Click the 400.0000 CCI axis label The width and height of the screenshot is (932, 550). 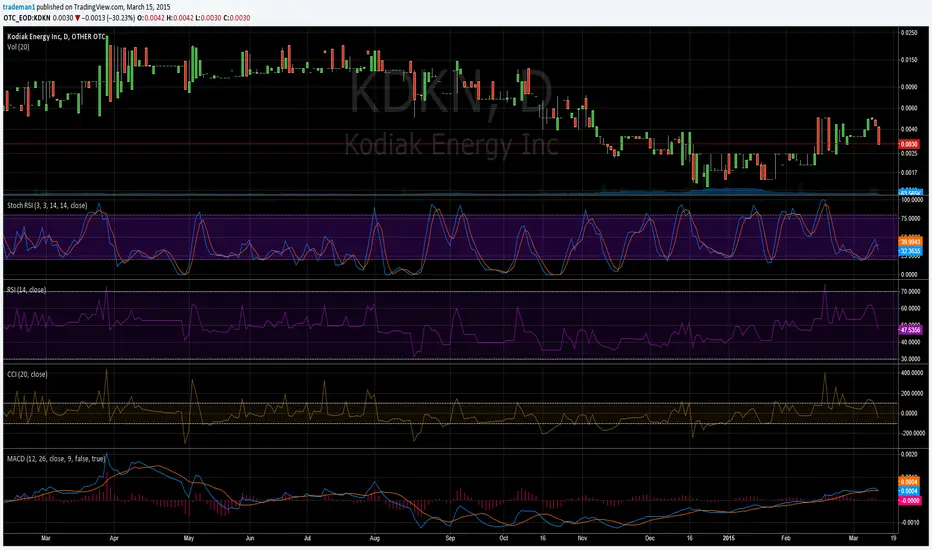[912, 373]
